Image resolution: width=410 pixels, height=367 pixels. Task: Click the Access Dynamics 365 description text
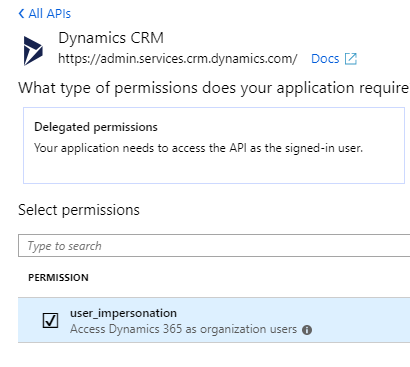coord(183,329)
